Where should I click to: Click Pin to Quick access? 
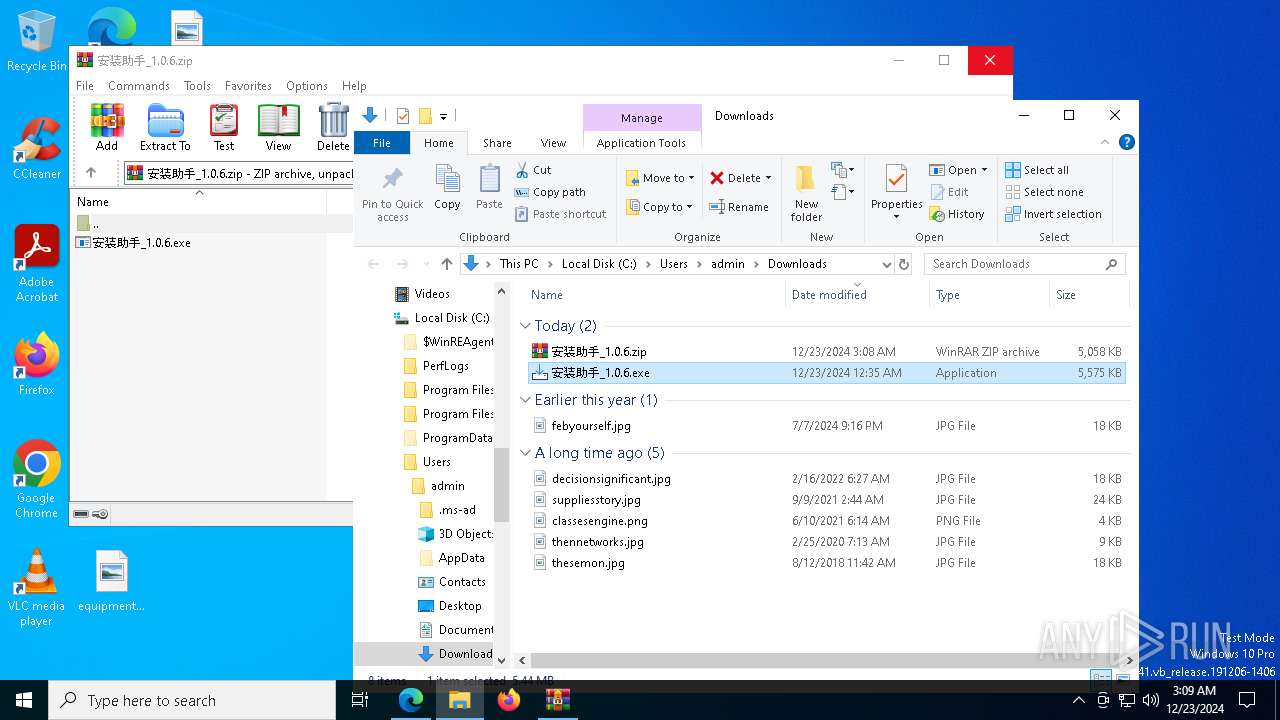[393, 194]
